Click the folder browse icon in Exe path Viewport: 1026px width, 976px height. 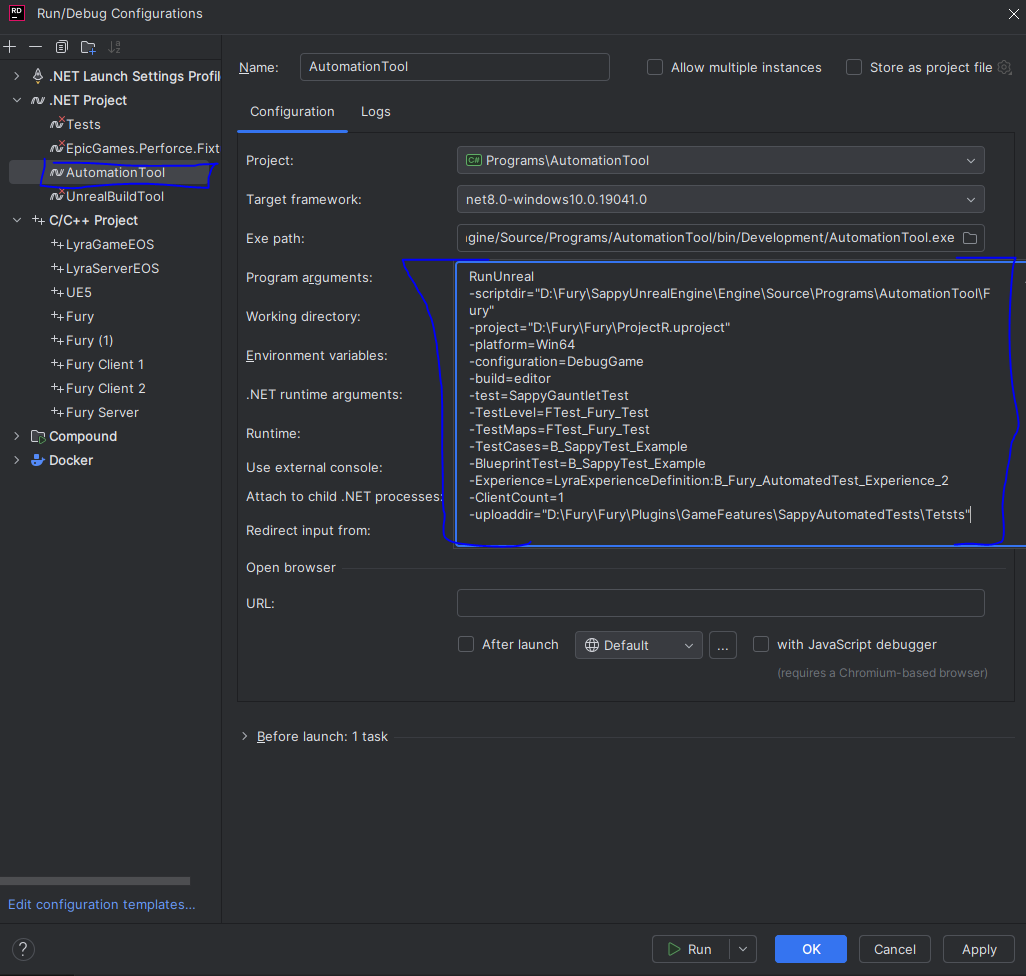coord(969,238)
